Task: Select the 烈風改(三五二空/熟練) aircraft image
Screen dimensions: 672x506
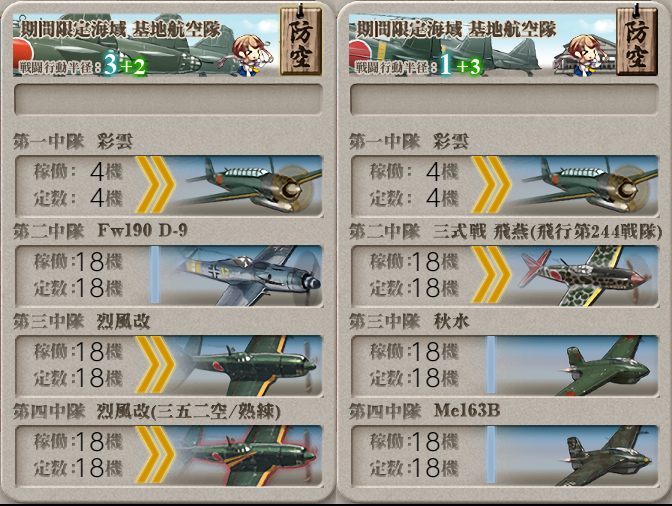Action: point(249,455)
